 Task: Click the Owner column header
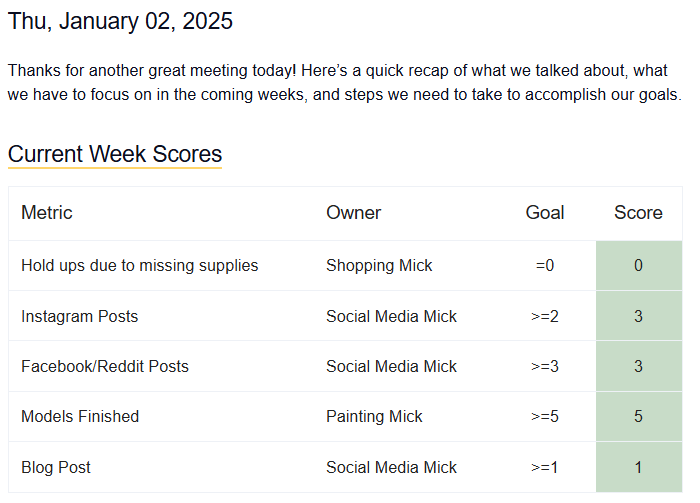[x=353, y=212]
